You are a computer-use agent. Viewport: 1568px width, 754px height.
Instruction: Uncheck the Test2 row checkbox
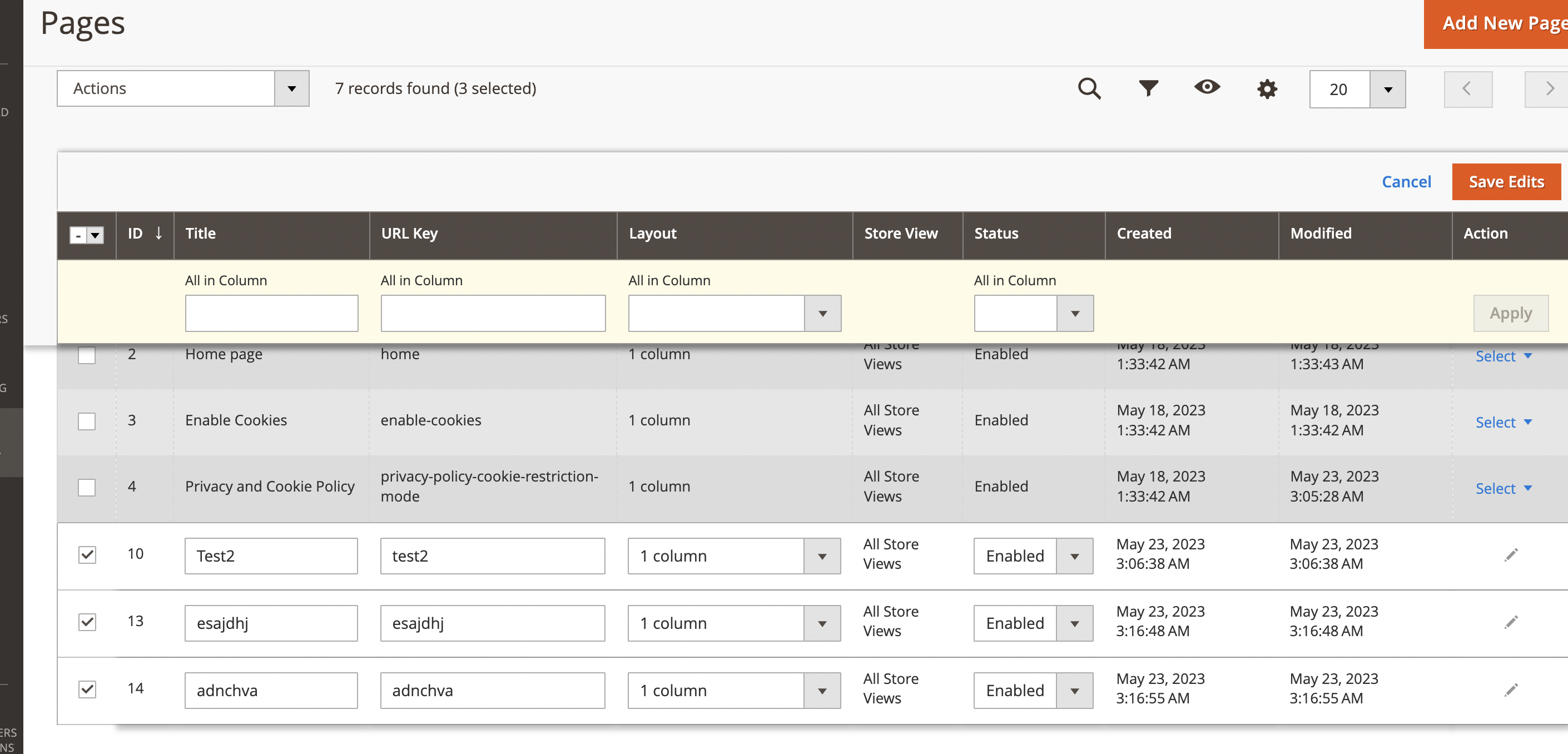(87, 554)
